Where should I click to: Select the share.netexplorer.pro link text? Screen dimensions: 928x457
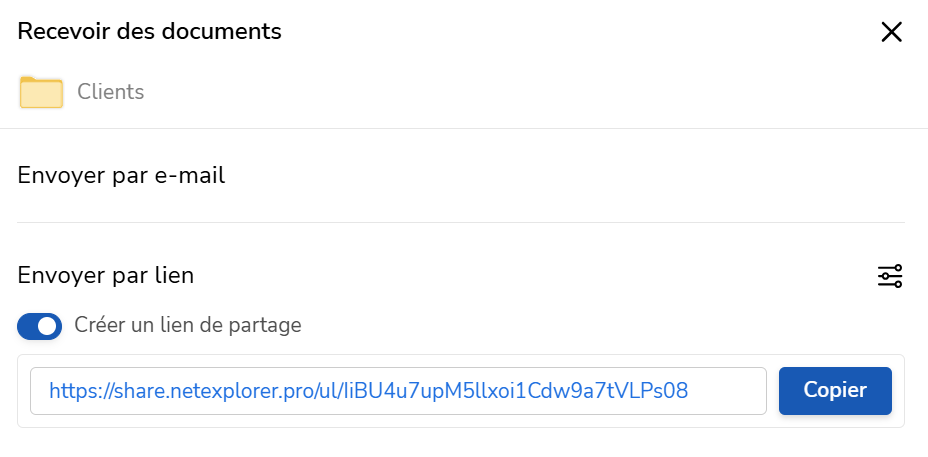368,391
